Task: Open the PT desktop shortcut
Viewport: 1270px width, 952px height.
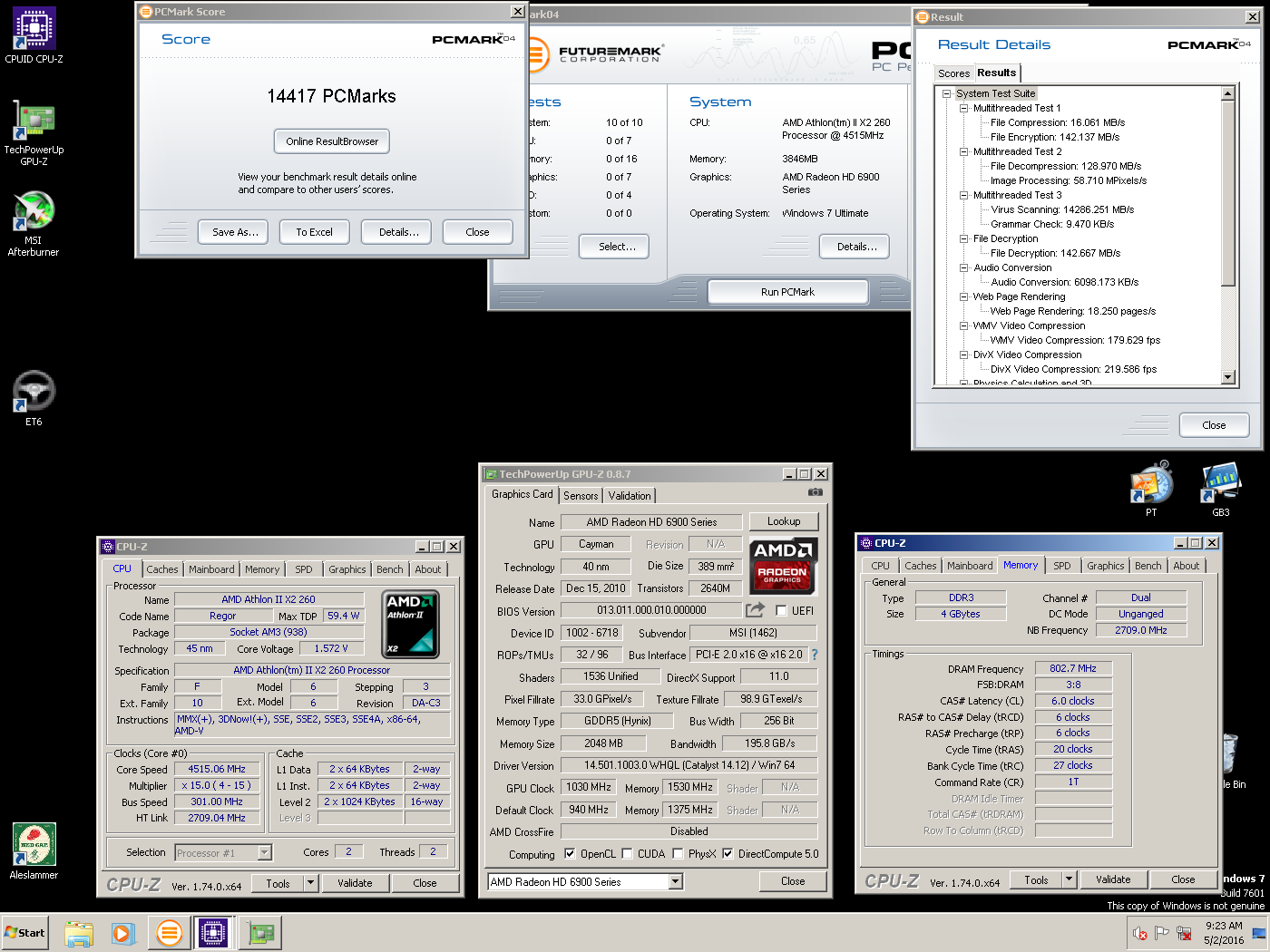Action: tap(1151, 488)
